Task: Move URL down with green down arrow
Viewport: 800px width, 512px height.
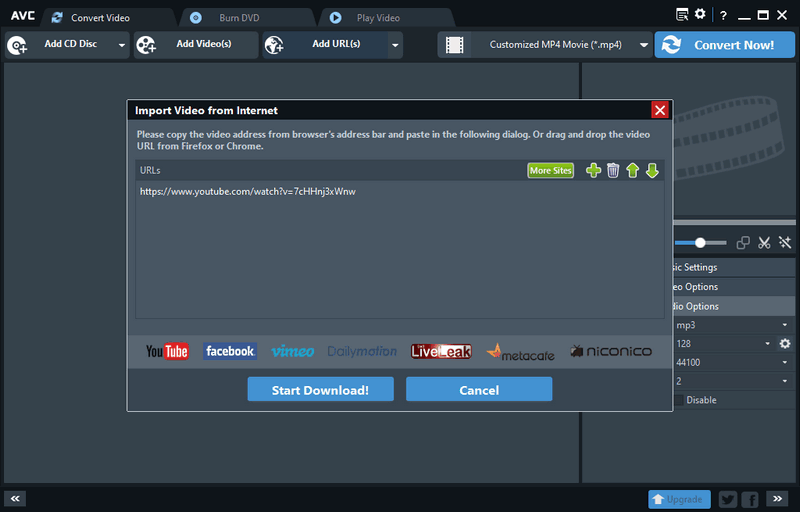Action: pyautogui.click(x=652, y=170)
